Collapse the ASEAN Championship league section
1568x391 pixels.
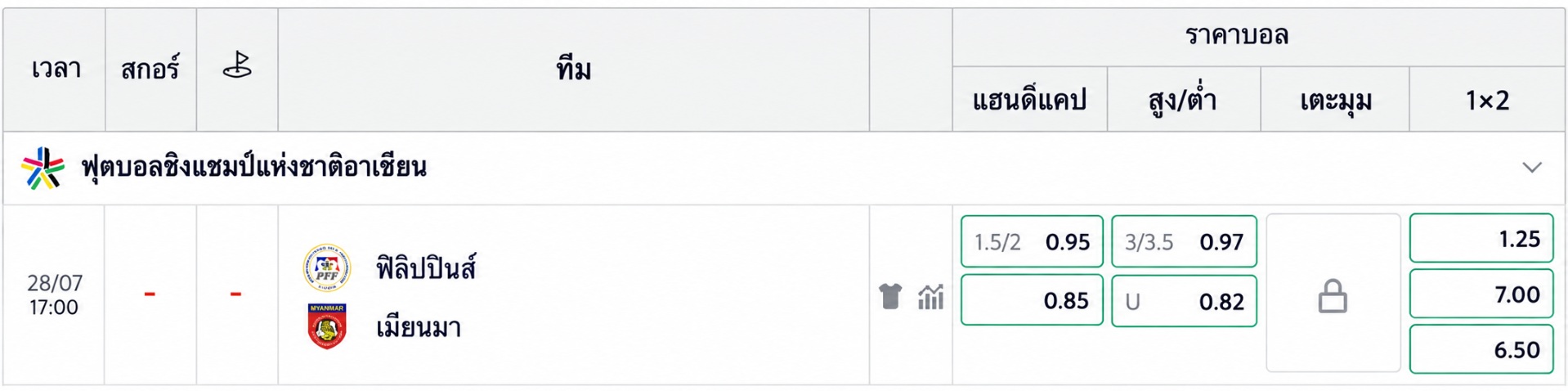pyautogui.click(x=1532, y=168)
